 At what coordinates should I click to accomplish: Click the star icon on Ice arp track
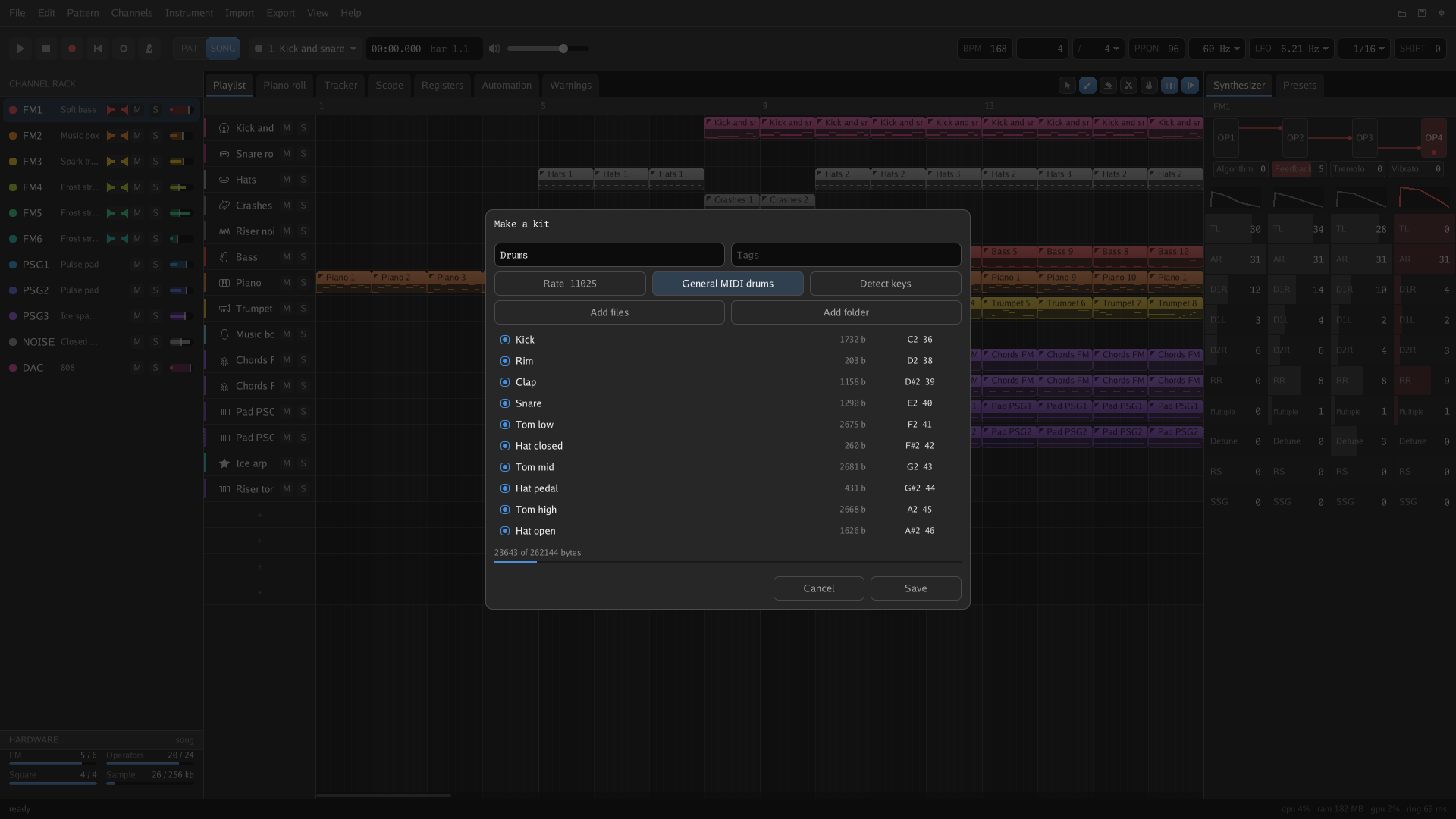pos(224,463)
